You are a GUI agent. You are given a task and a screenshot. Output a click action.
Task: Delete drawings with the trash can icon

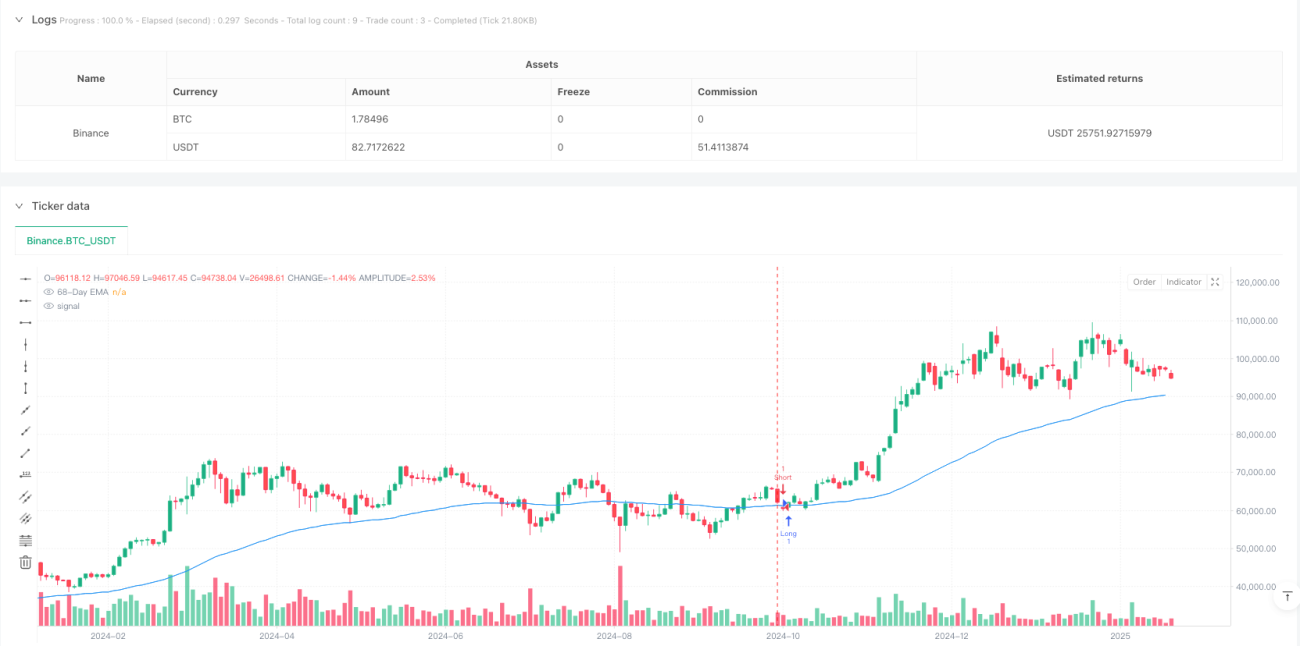tap(26, 562)
